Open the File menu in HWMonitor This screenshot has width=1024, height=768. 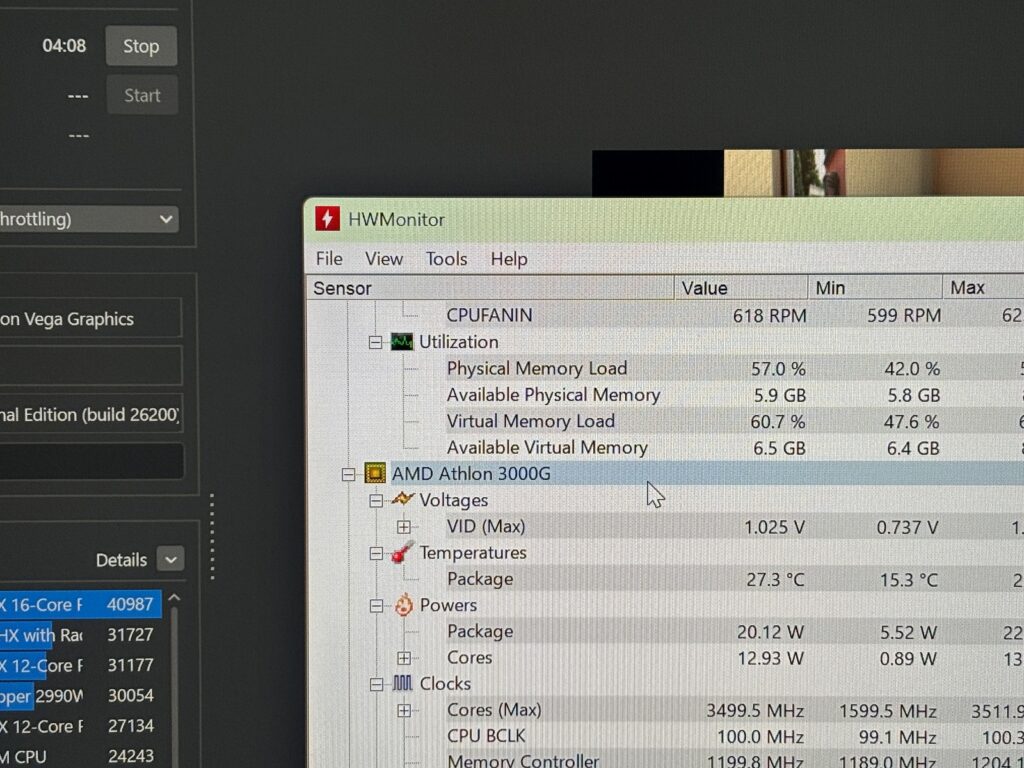329,259
